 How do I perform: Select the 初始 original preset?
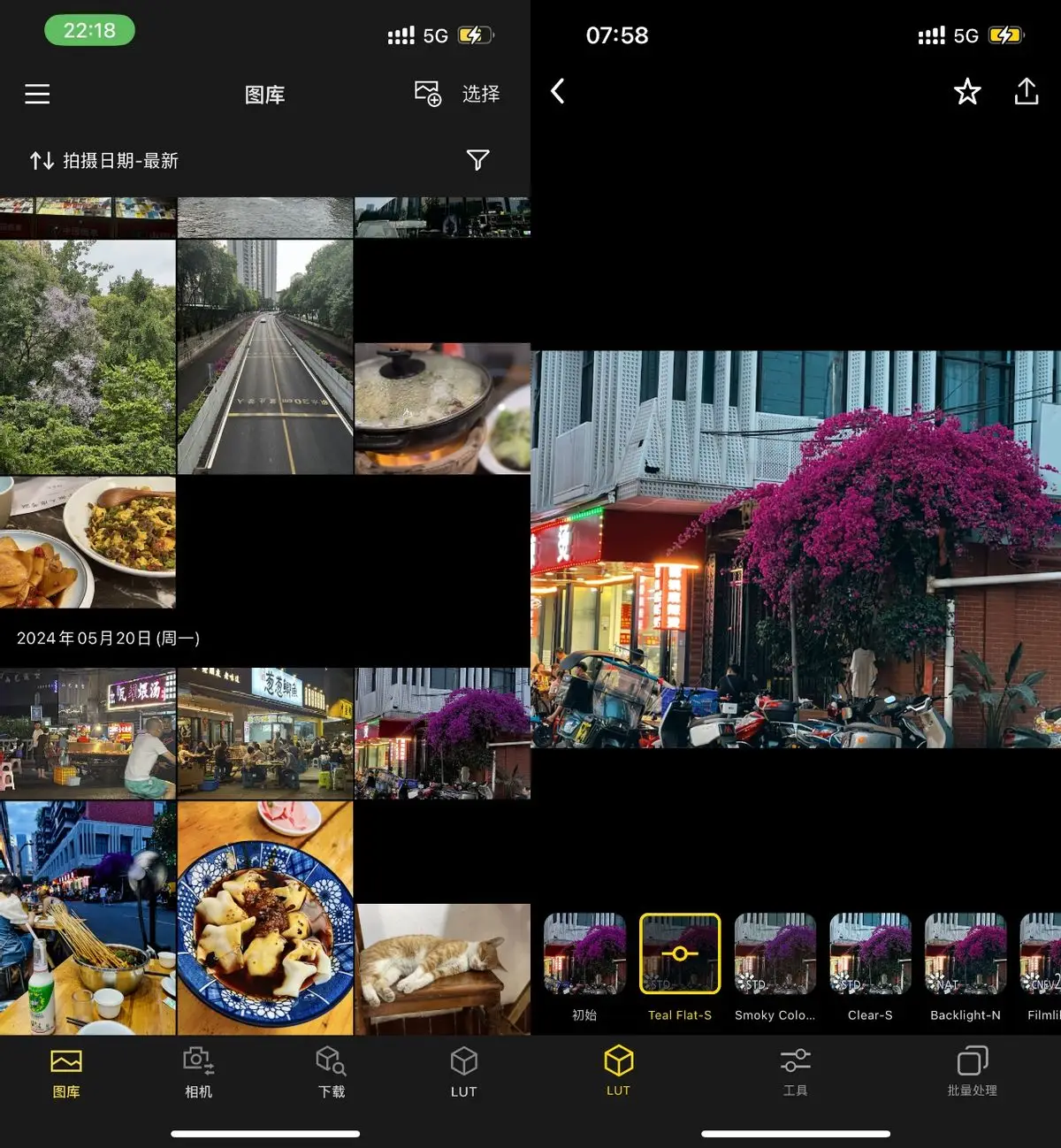[x=584, y=955]
